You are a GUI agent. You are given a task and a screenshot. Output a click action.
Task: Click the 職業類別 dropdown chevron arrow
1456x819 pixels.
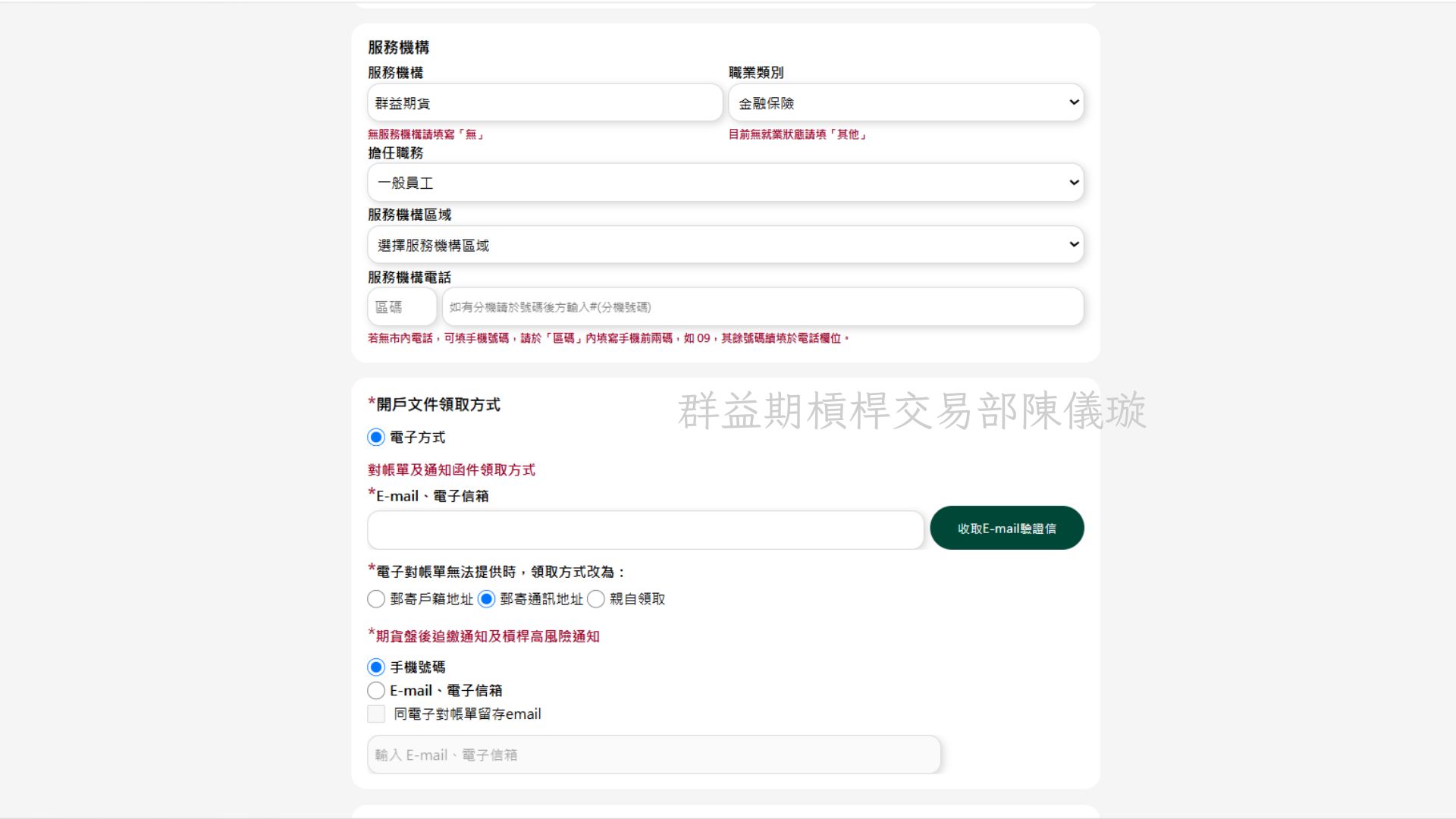pos(1074,102)
